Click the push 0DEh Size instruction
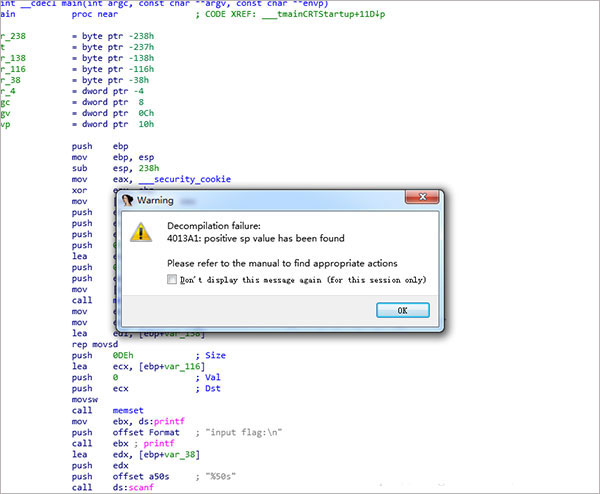 point(148,355)
